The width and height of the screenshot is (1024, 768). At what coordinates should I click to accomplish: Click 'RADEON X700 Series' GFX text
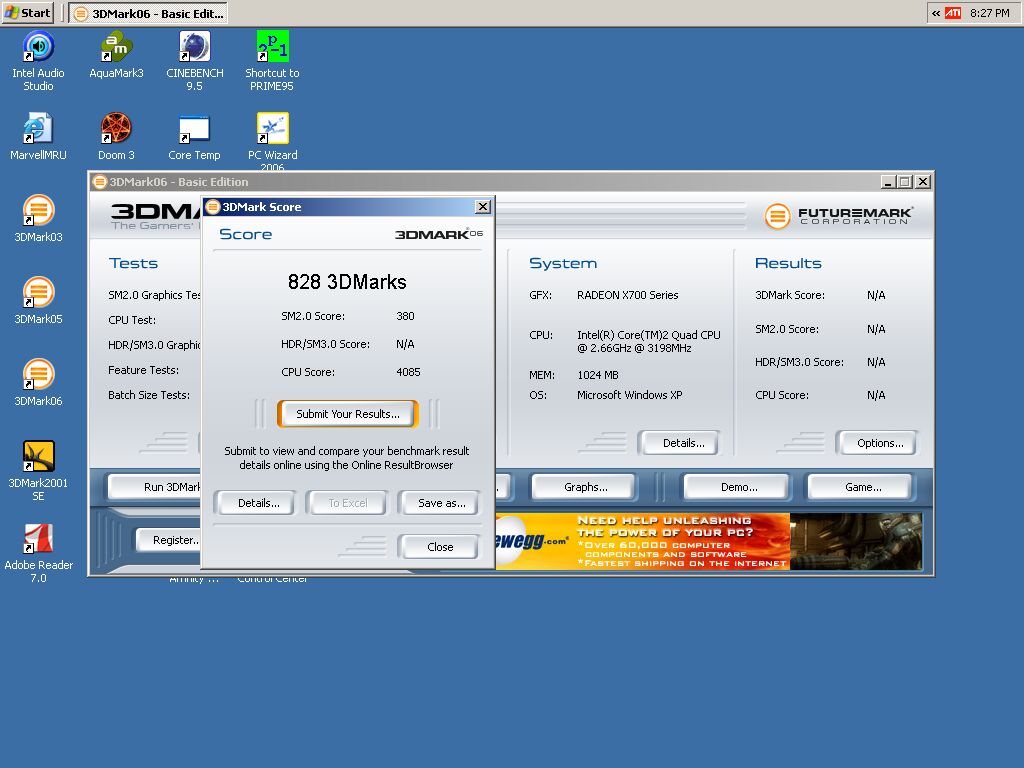pos(628,295)
